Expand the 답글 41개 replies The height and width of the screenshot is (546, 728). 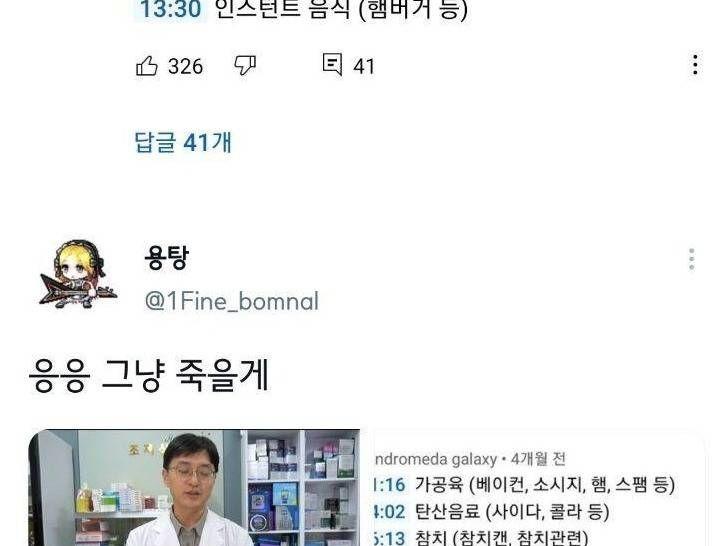(183, 142)
